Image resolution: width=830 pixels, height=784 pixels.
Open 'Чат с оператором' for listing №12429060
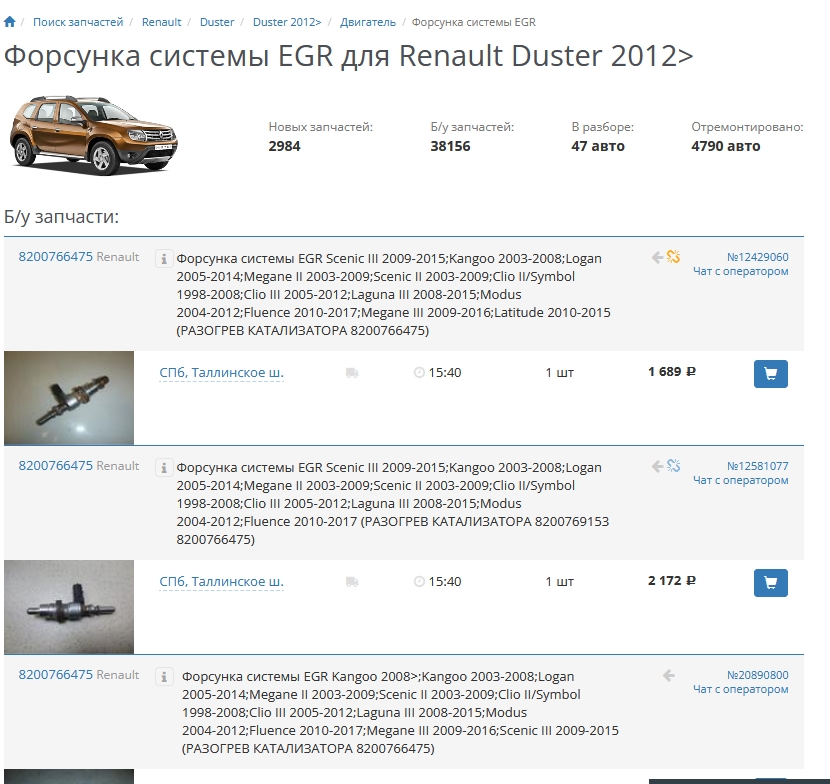(x=741, y=272)
